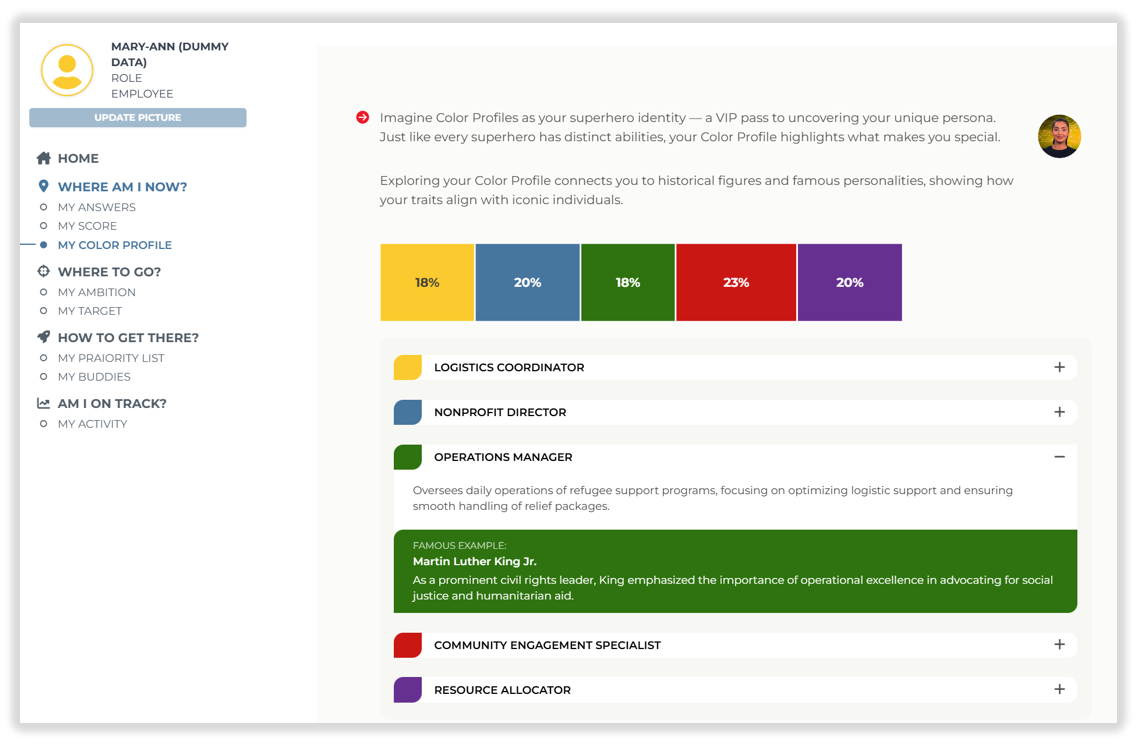Open How To Get There section
The height and width of the screenshot is (747, 1141).
(128, 337)
